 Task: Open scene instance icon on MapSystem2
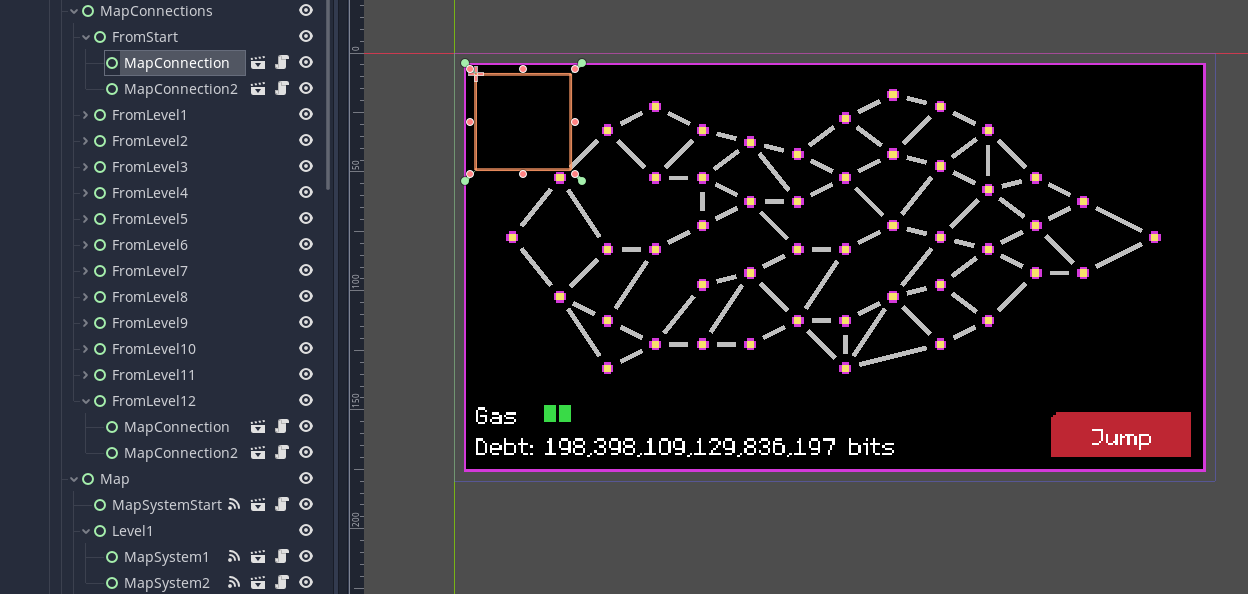click(258, 583)
